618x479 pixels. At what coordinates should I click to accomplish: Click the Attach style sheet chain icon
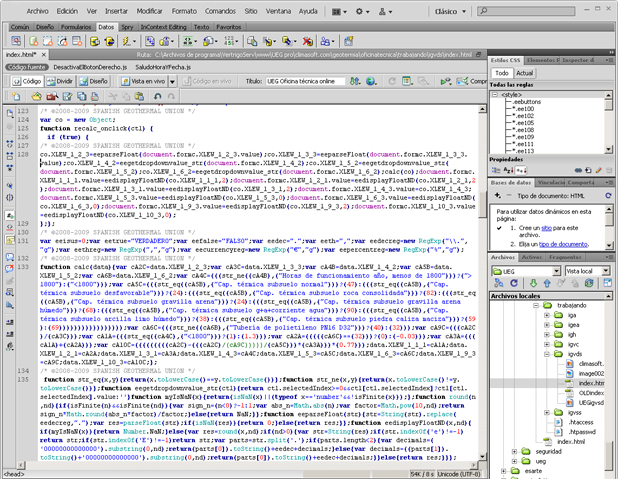coord(578,170)
